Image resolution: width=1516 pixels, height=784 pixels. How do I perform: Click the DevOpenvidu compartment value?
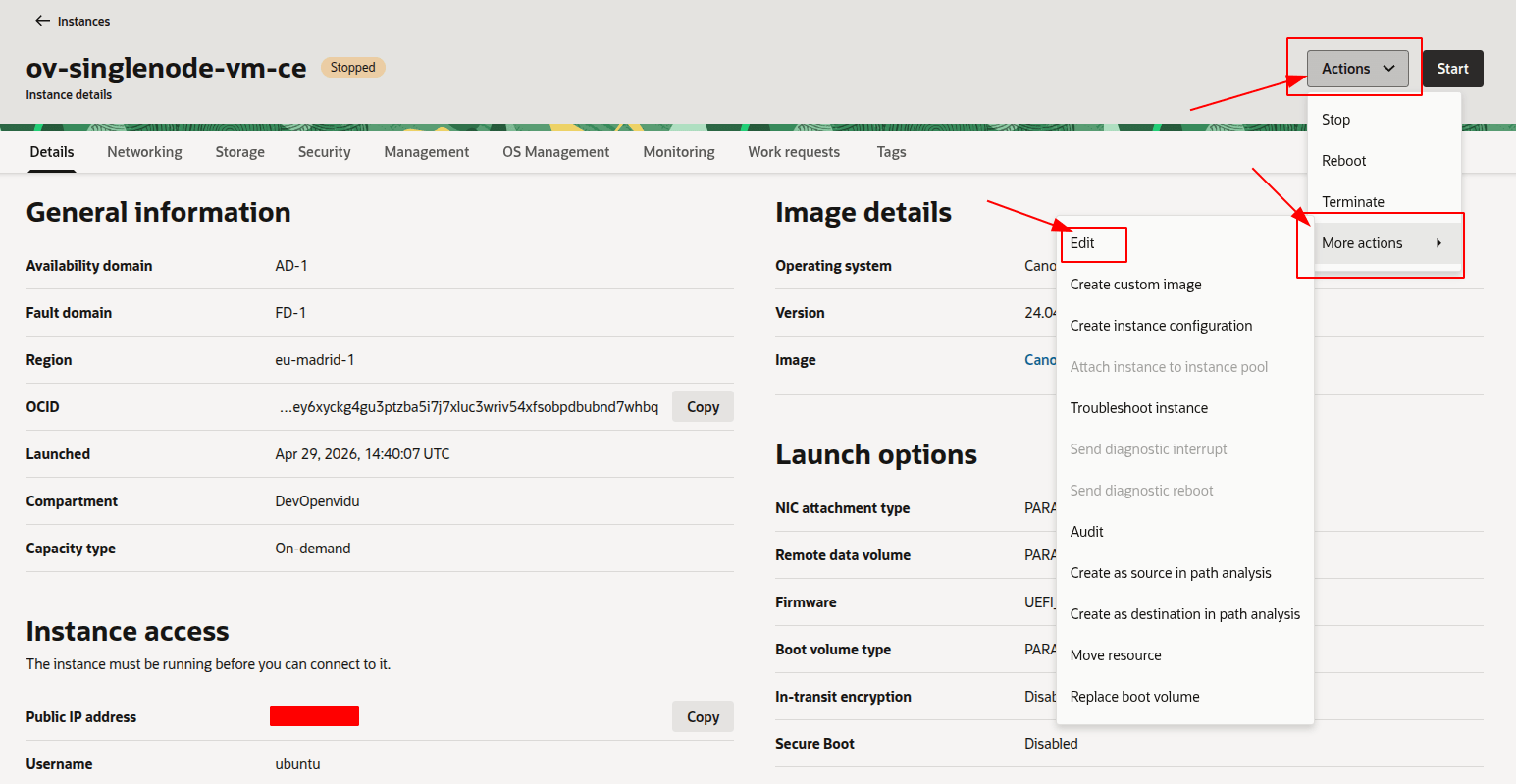click(317, 501)
